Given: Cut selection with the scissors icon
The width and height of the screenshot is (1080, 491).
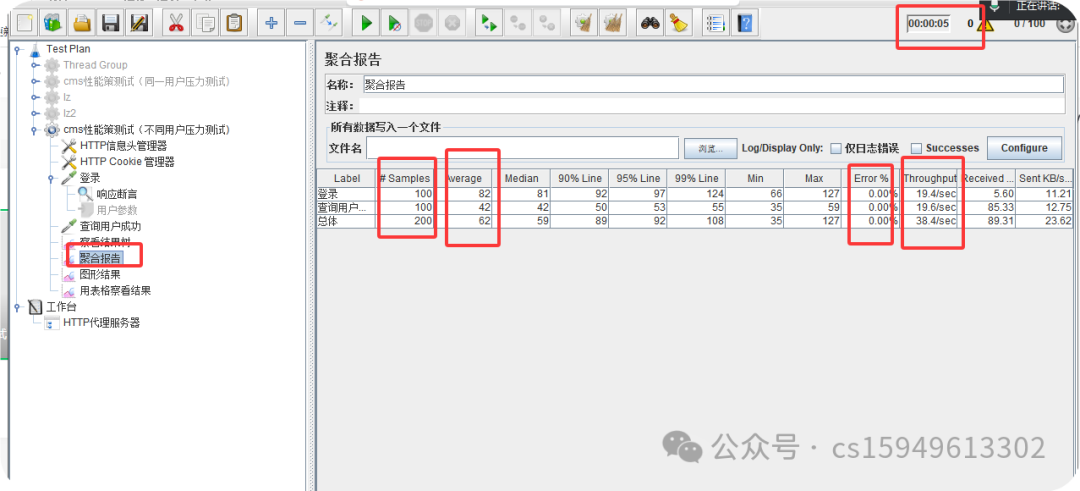Looking at the screenshot, I should point(176,23).
